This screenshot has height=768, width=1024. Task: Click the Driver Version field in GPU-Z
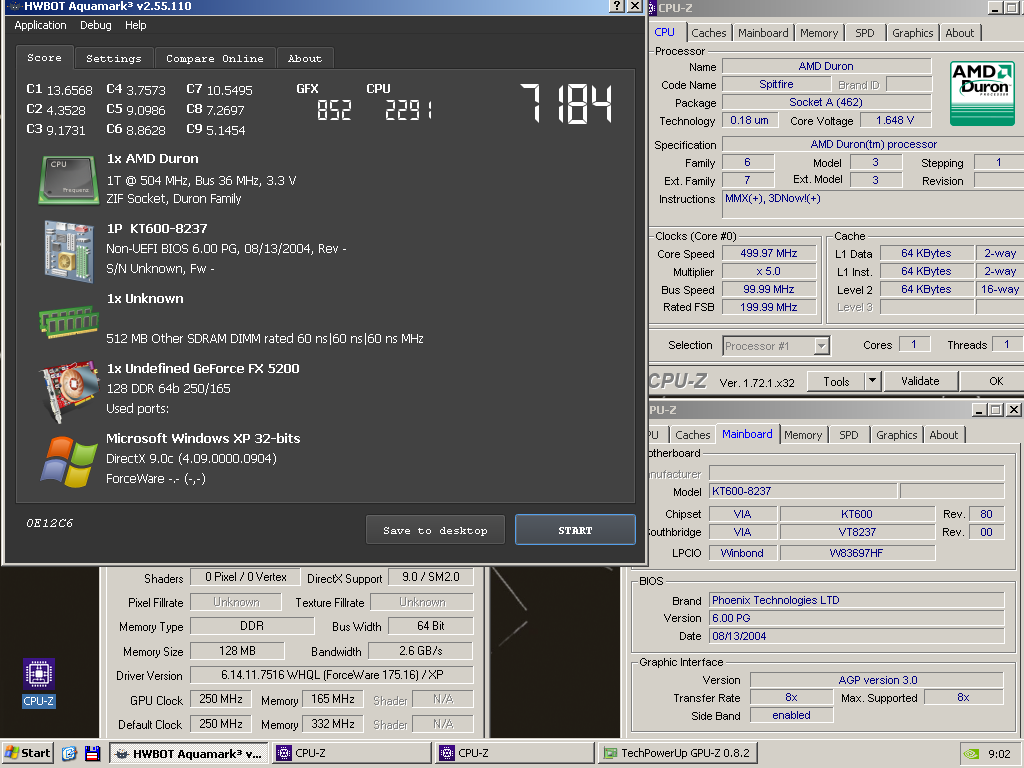click(x=332, y=675)
